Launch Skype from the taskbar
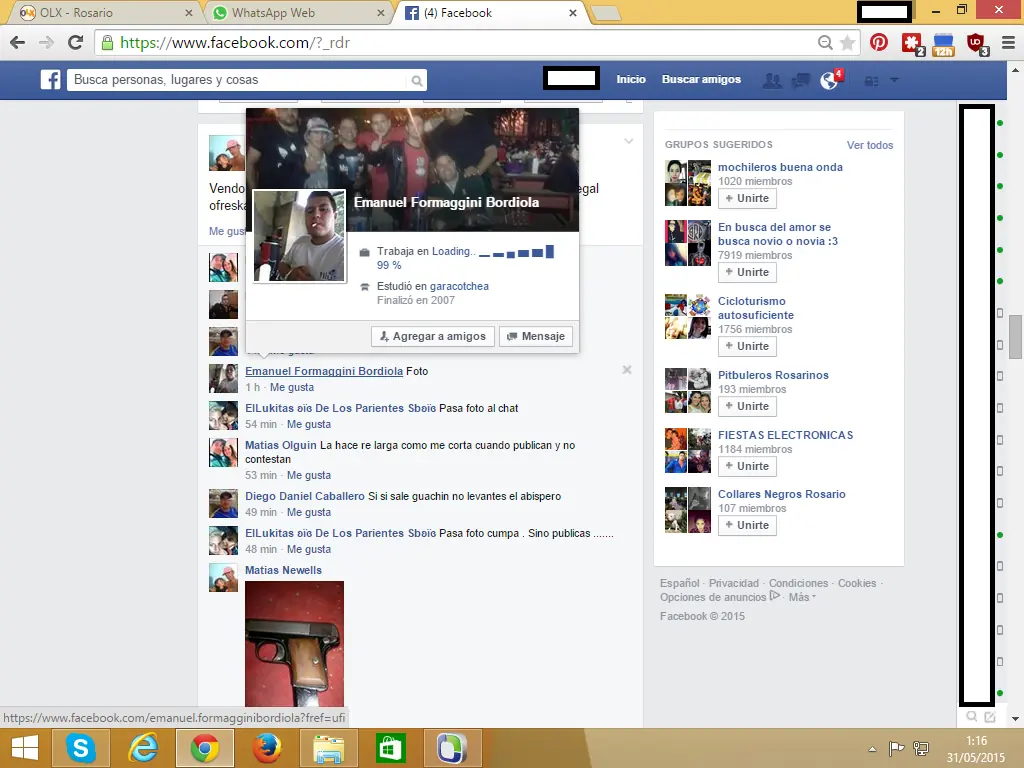Viewport: 1024px width, 768px height. tap(81, 748)
